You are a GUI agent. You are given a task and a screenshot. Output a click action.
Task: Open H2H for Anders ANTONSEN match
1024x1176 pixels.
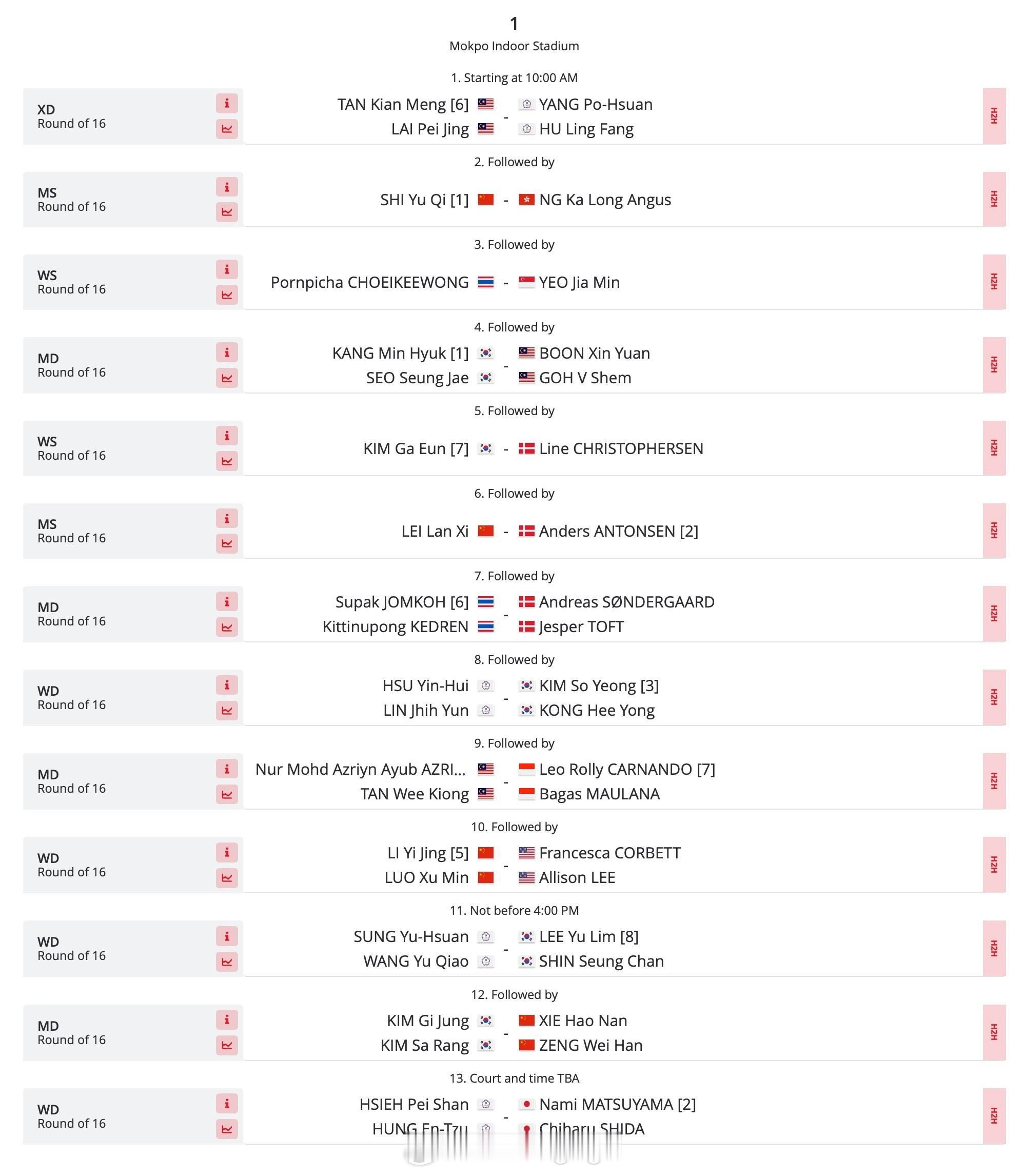pyautogui.click(x=994, y=531)
